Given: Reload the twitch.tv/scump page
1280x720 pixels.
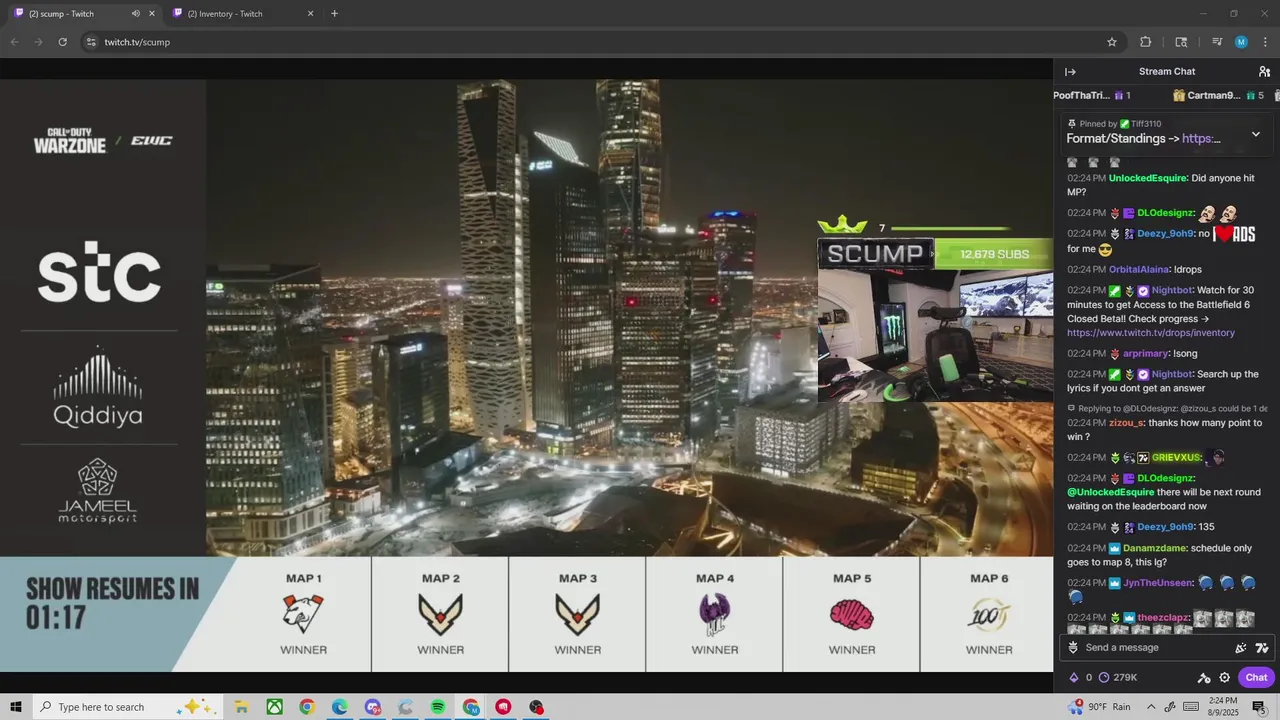Looking at the screenshot, I should 62,42.
